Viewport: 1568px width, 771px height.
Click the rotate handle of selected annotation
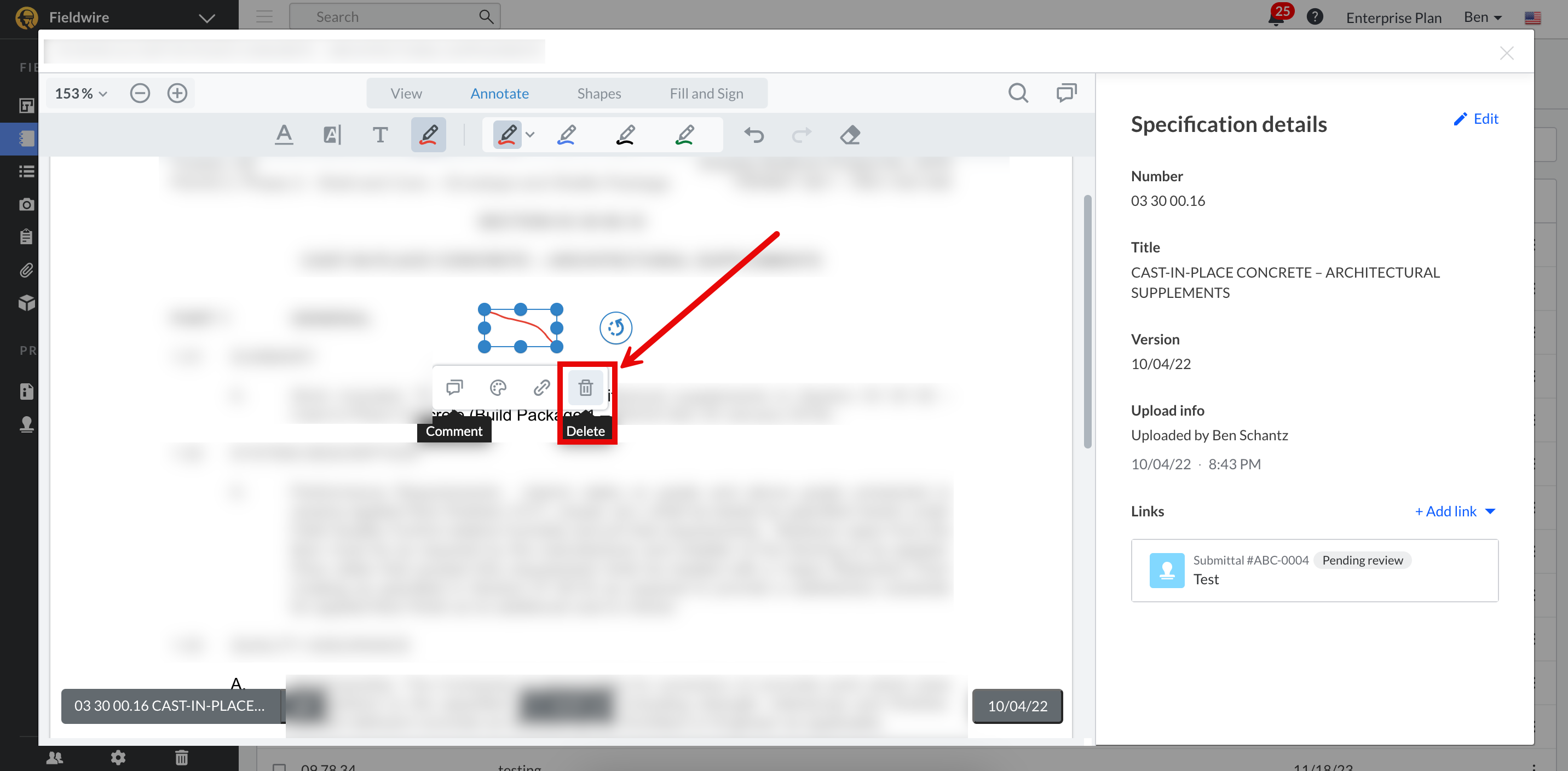615,327
